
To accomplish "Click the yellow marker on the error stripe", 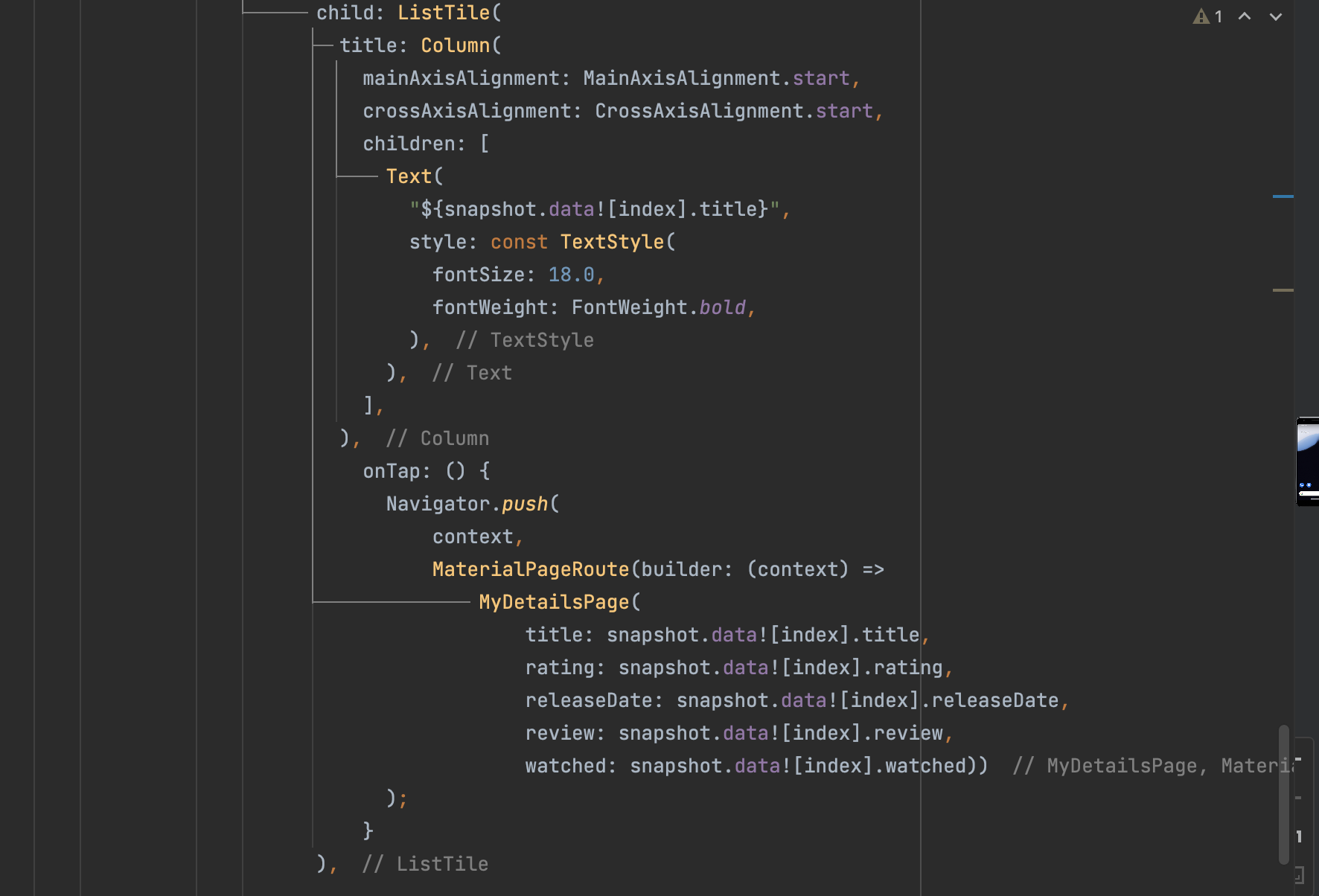I will point(1284,287).
